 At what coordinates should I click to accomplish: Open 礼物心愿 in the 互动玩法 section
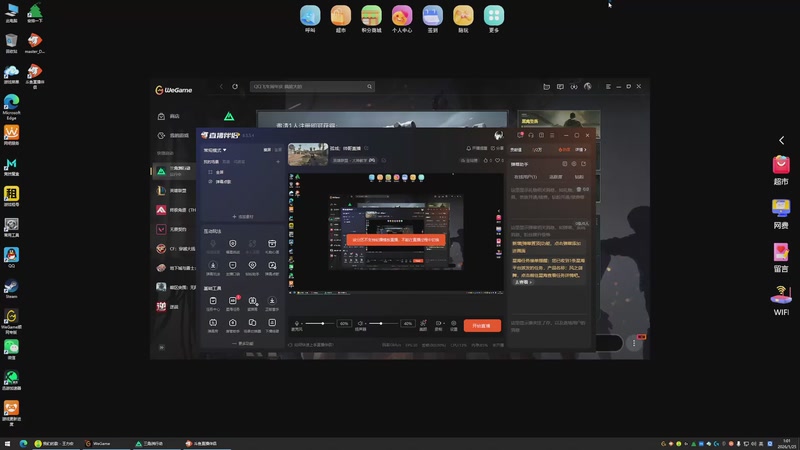(x=272, y=246)
